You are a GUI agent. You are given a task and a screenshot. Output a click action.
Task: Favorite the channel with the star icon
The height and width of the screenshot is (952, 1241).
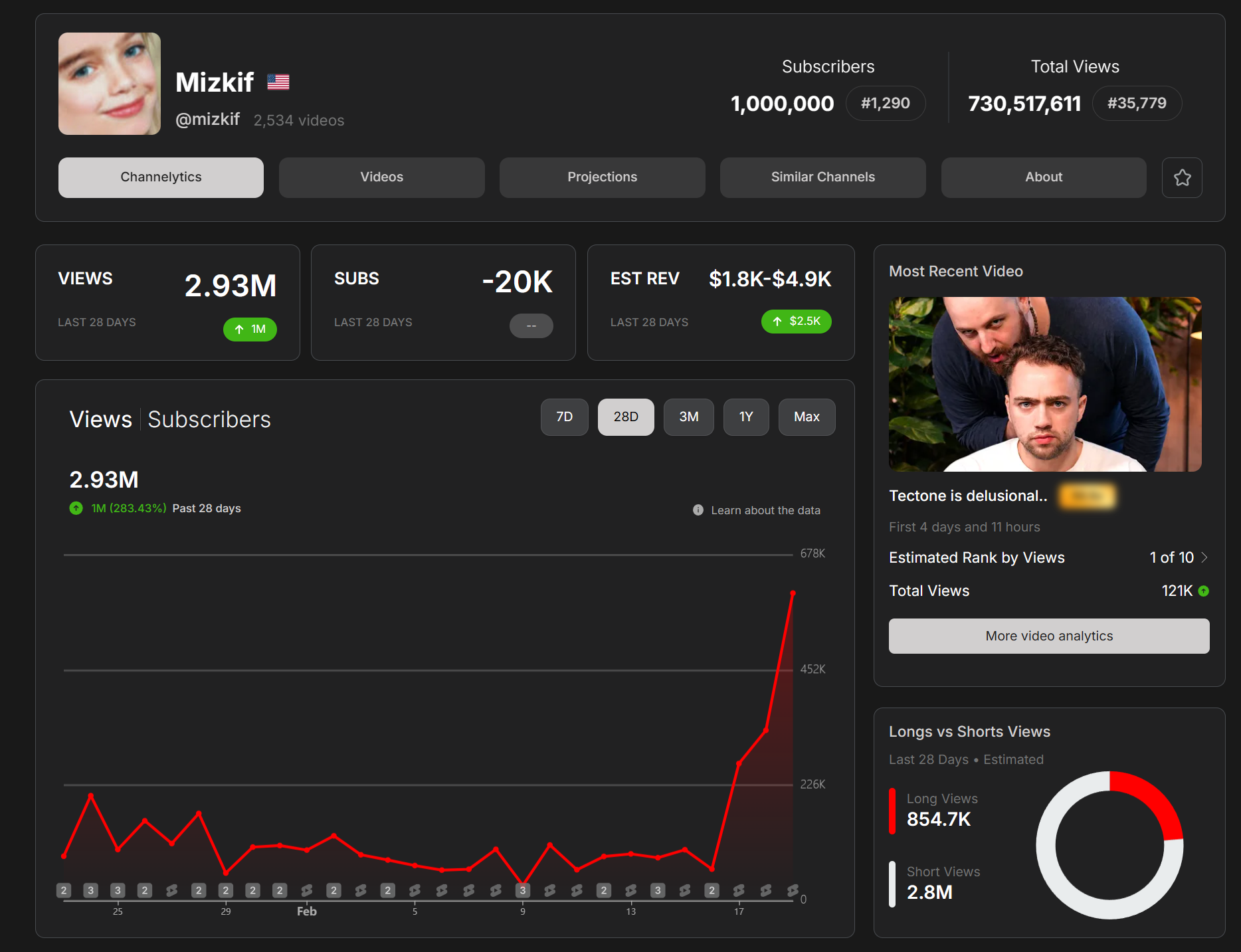pyautogui.click(x=1182, y=177)
